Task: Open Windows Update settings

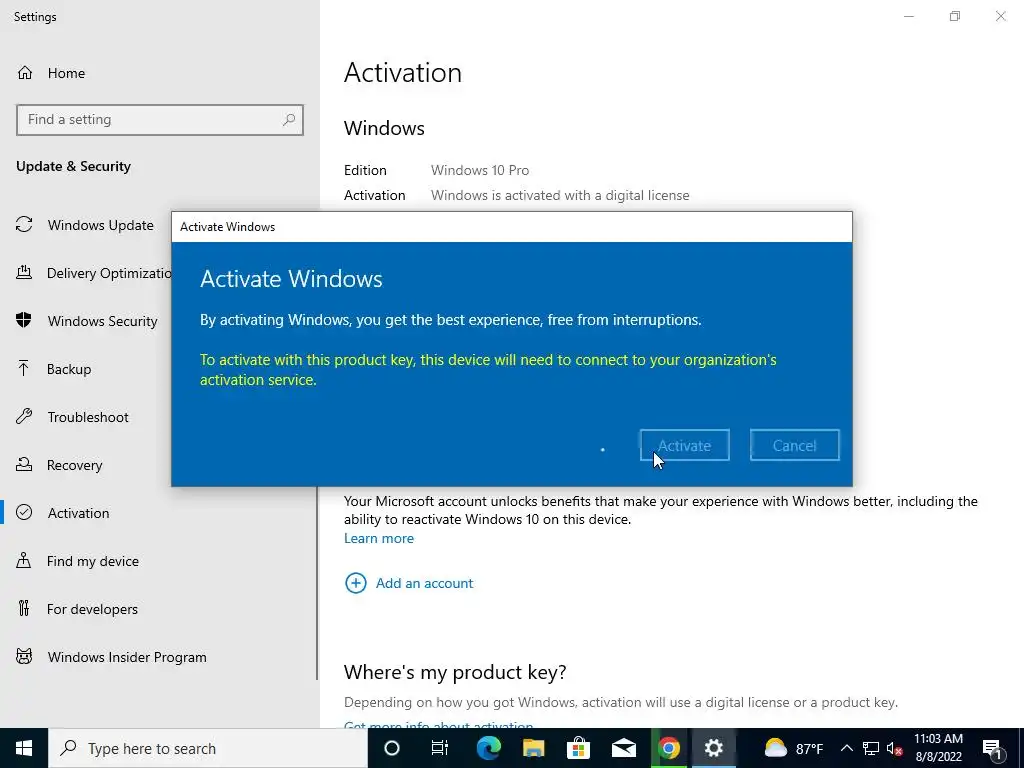Action: pos(101,225)
